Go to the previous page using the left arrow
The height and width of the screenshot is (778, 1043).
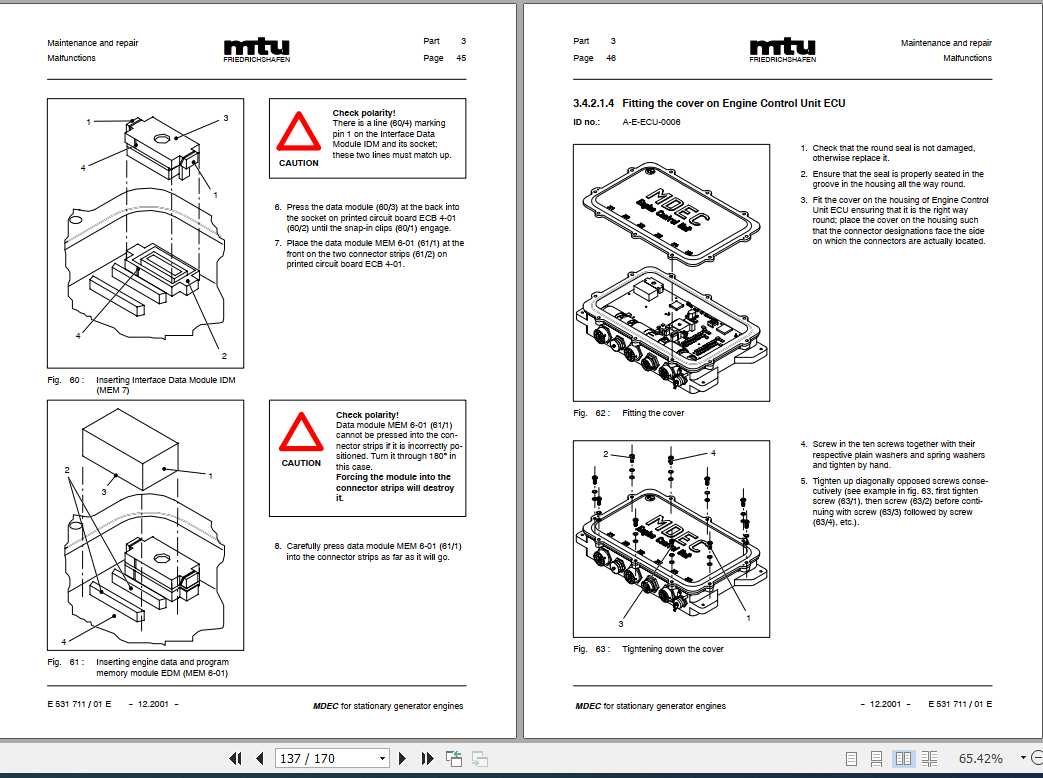(x=258, y=759)
